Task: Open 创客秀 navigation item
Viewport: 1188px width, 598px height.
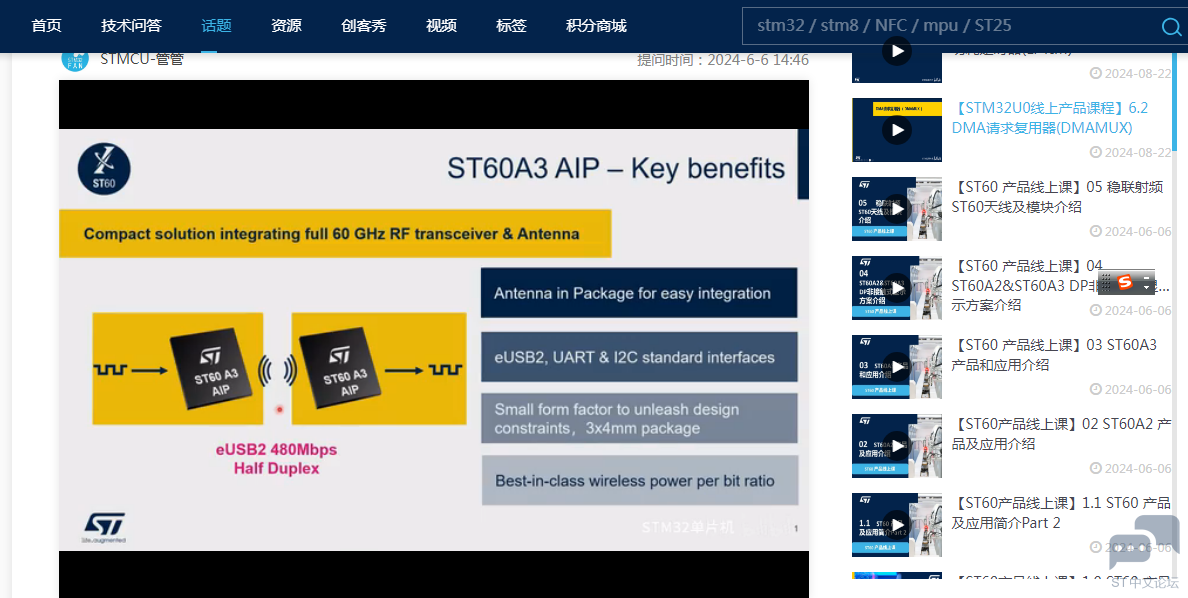Action: click(364, 26)
